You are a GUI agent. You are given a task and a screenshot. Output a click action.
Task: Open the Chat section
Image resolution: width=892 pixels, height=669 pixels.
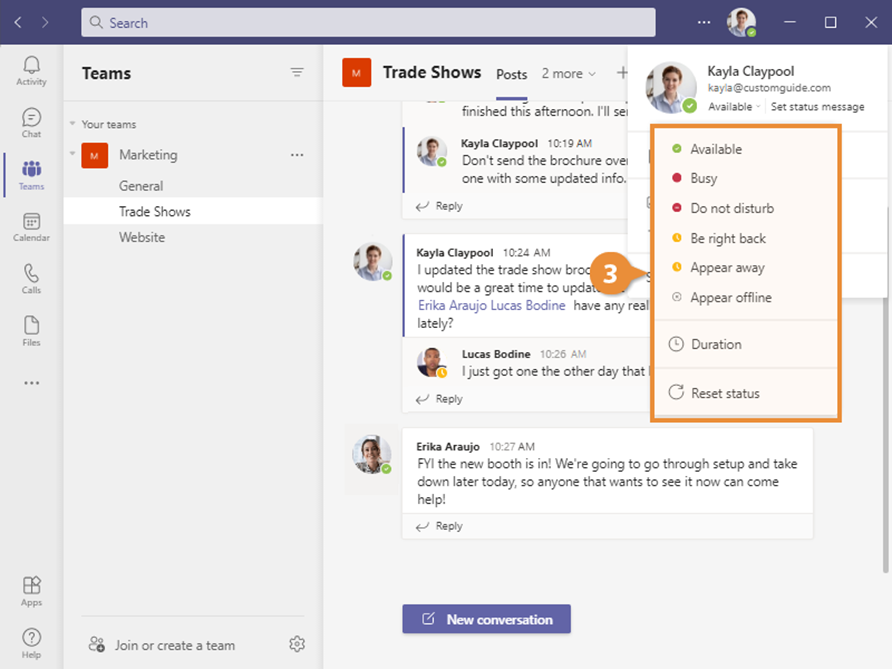(x=31, y=123)
